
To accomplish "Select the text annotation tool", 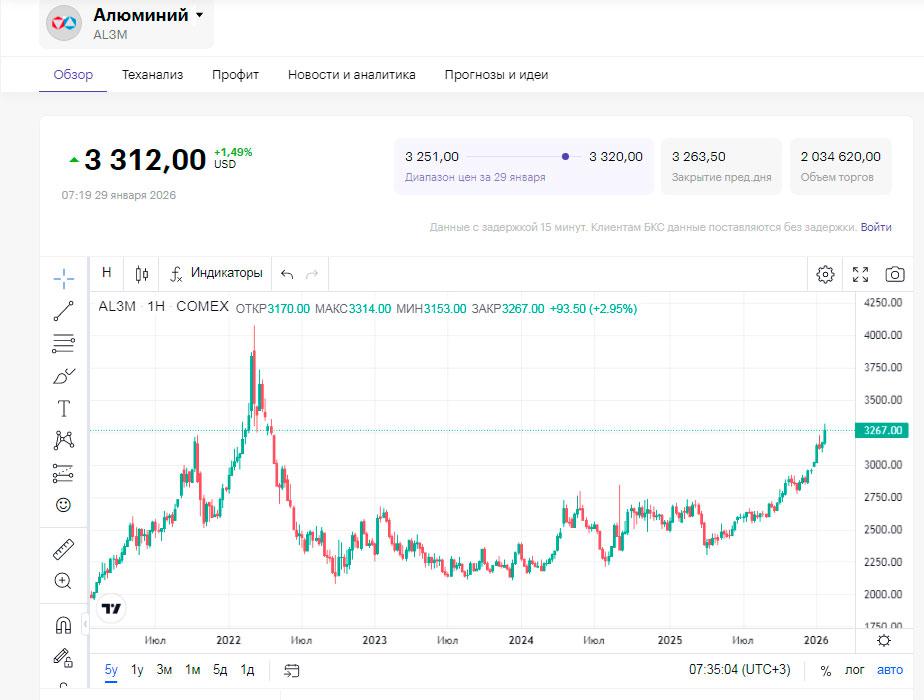I will [63, 408].
